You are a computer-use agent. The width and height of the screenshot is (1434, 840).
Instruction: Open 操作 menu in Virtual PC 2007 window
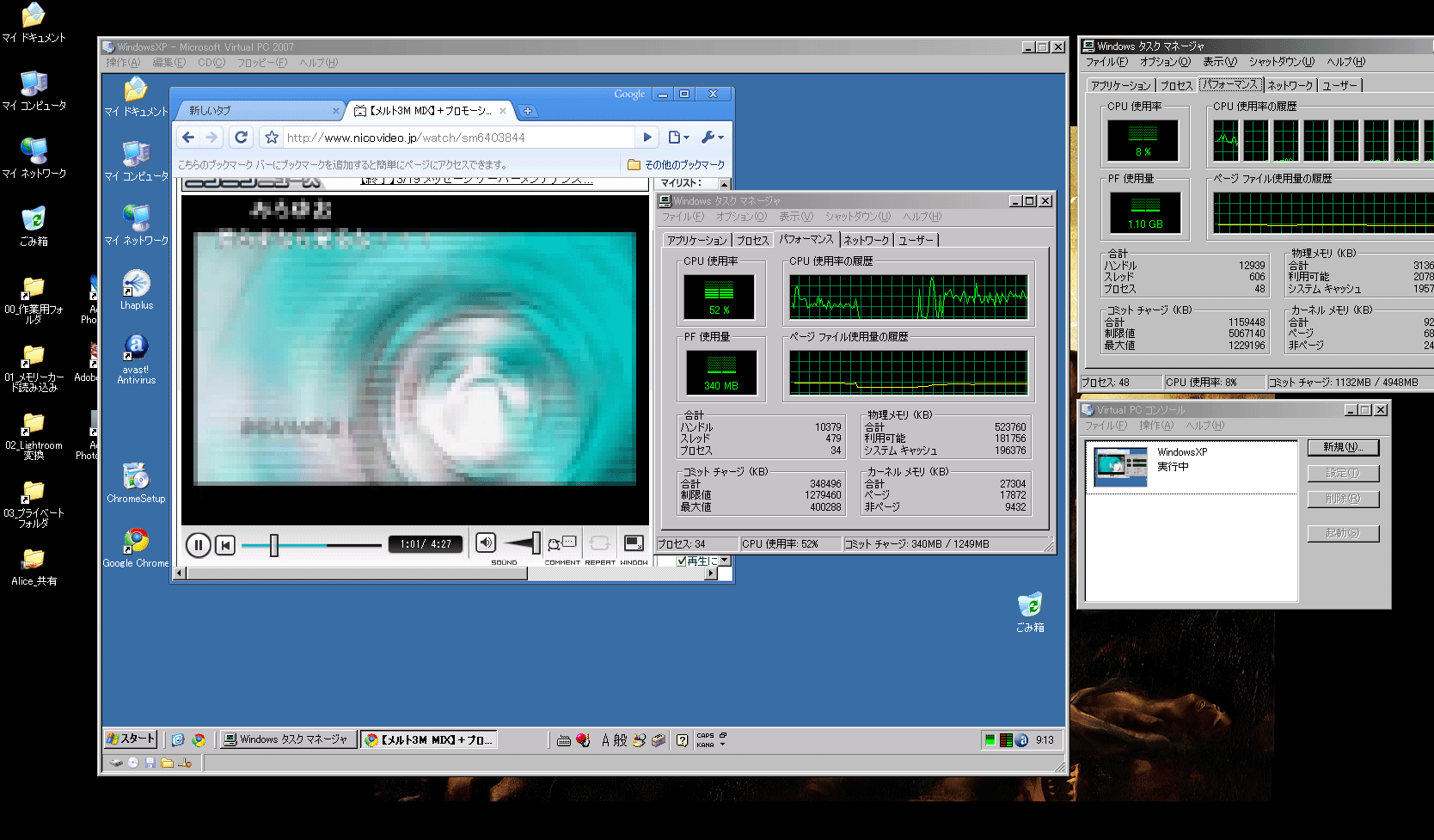(x=123, y=63)
